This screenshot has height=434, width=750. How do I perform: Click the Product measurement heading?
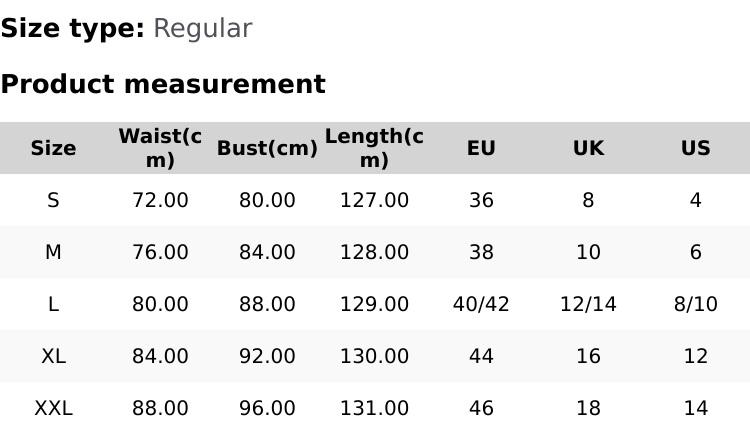coord(163,84)
